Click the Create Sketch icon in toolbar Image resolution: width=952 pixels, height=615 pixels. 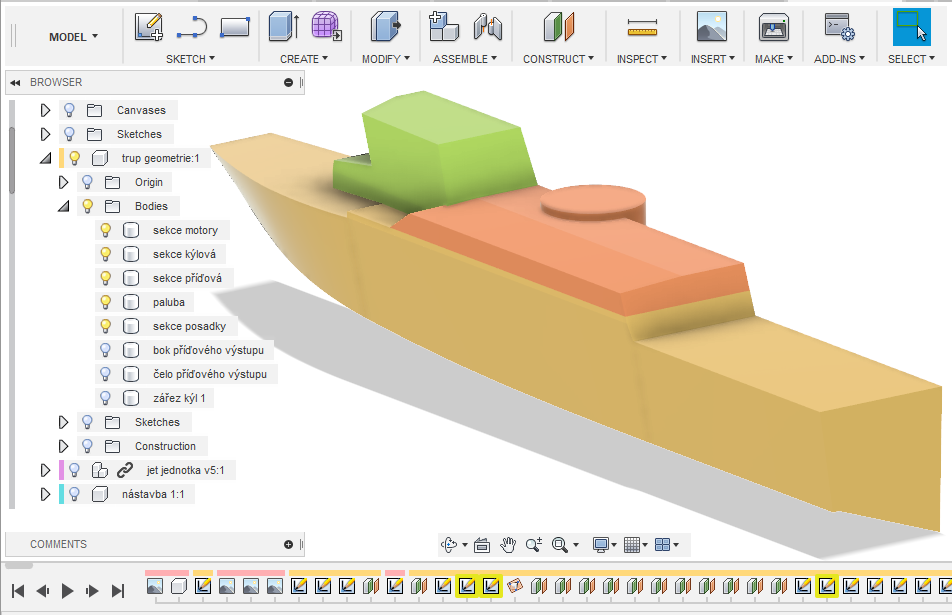pyautogui.click(x=149, y=27)
